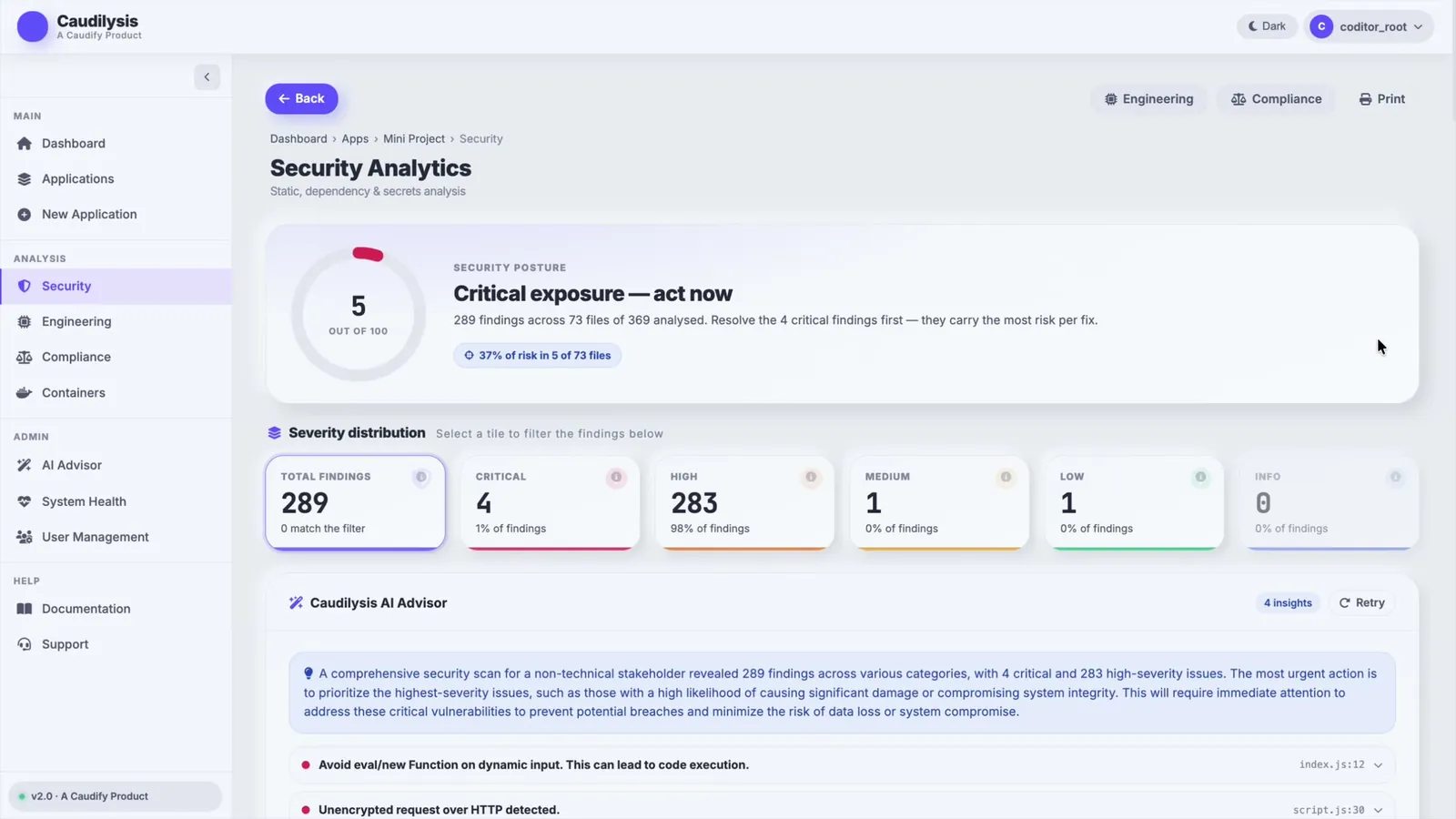Go to Engineering analysis in sidebar
Viewport: 1456px width, 819px height.
pyautogui.click(x=116, y=321)
